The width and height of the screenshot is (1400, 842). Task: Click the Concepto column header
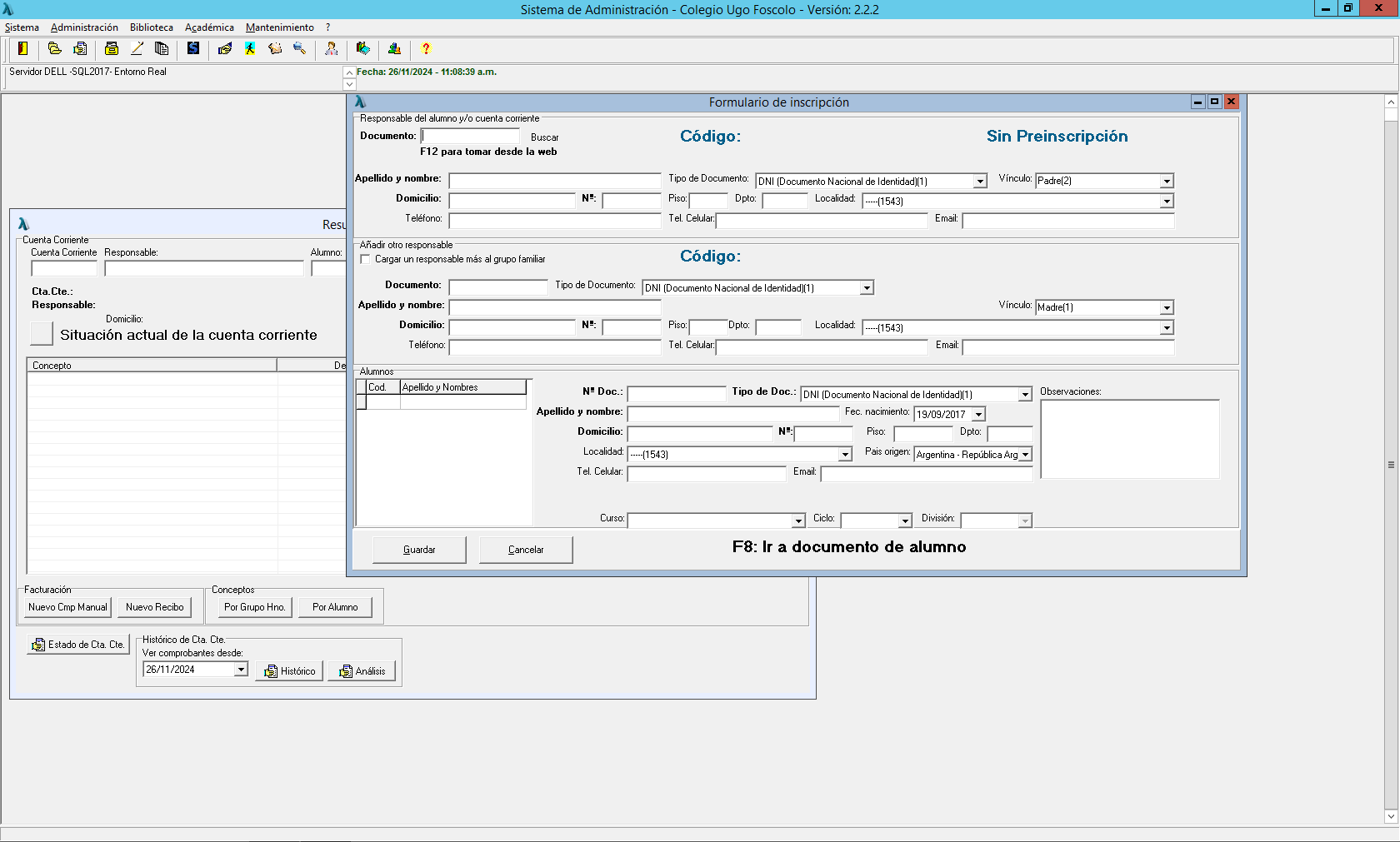point(152,366)
